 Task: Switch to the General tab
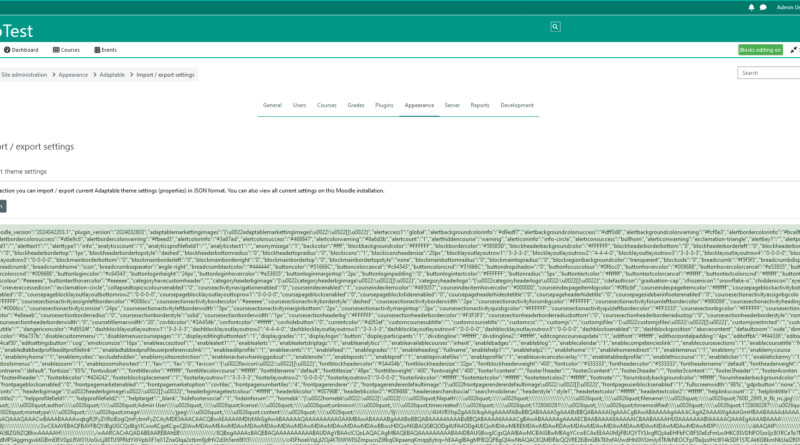(272, 105)
